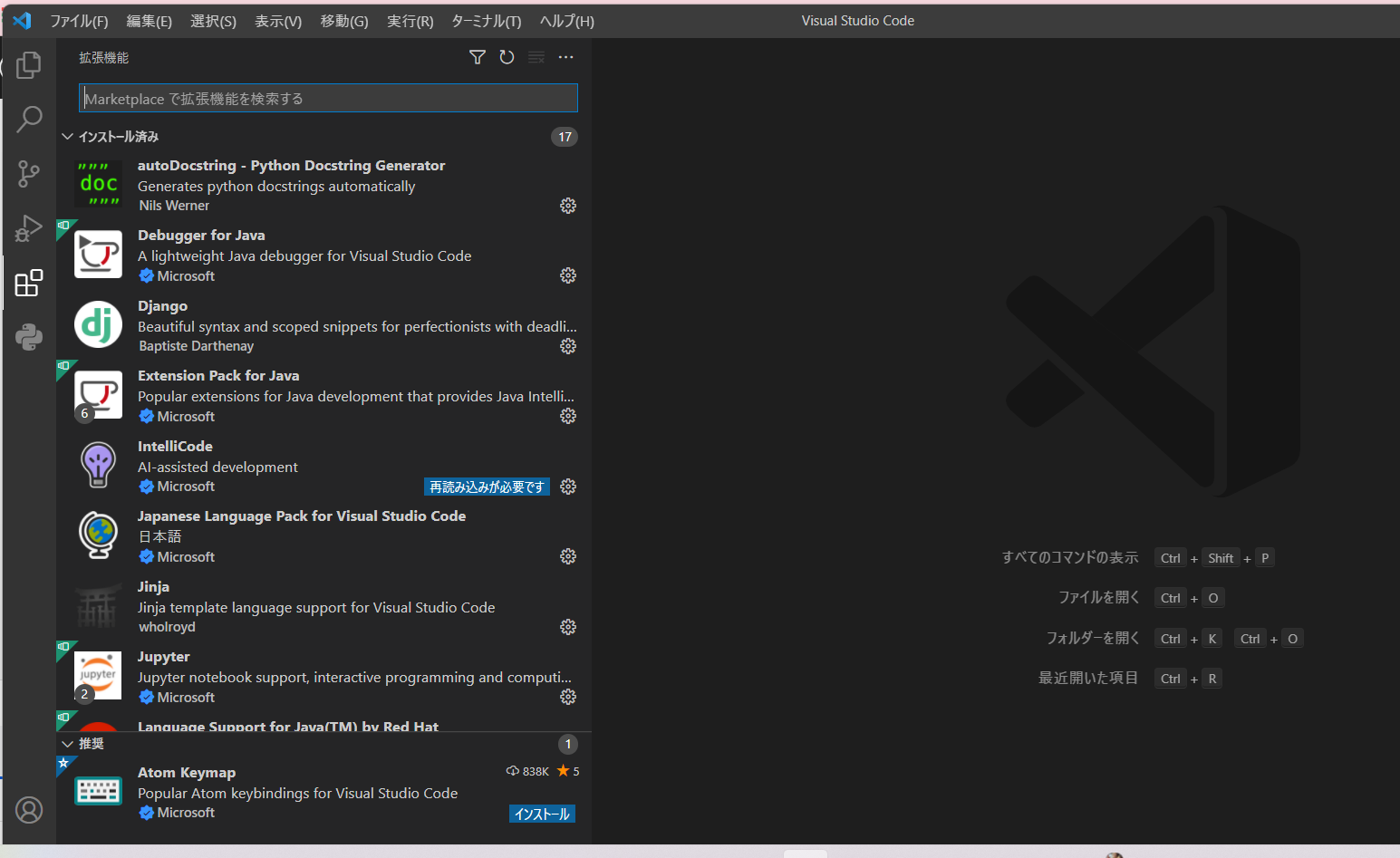Viewport: 1400px width, 858px height.
Task: Click the filter extensions funnel icon
Action: 478,57
